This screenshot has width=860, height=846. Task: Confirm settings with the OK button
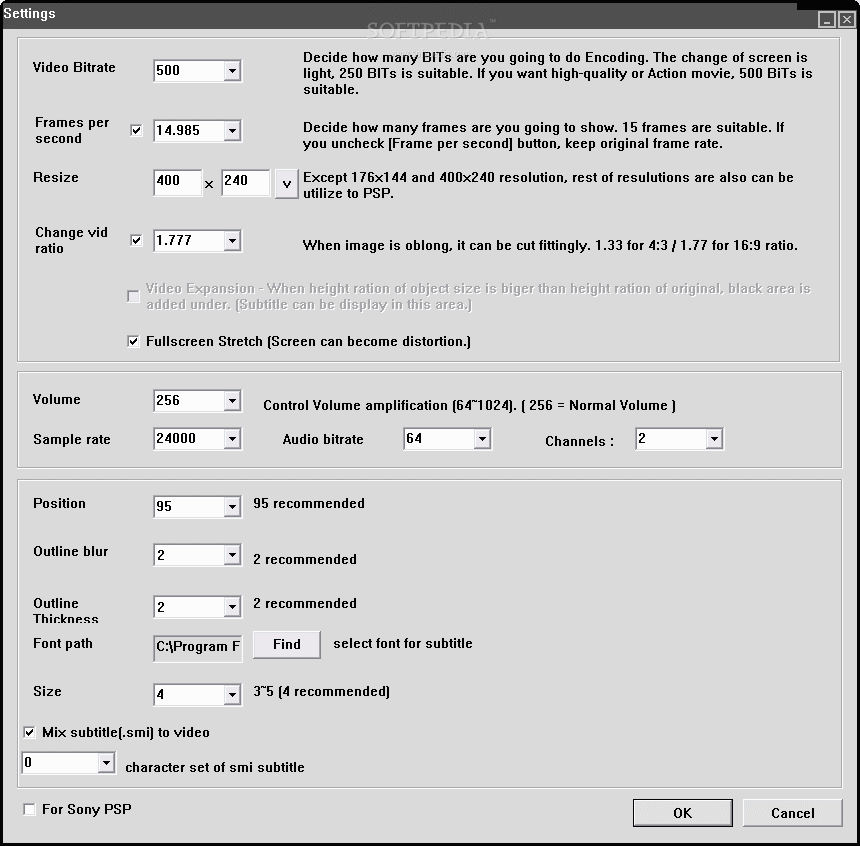tap(682, 813)
